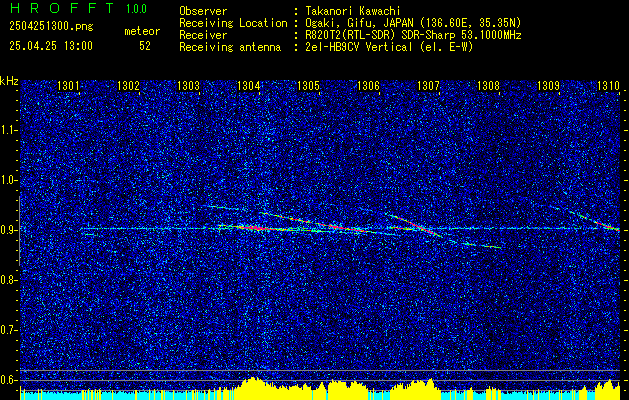Click the HROFFT title text

[x=62, y=8]
